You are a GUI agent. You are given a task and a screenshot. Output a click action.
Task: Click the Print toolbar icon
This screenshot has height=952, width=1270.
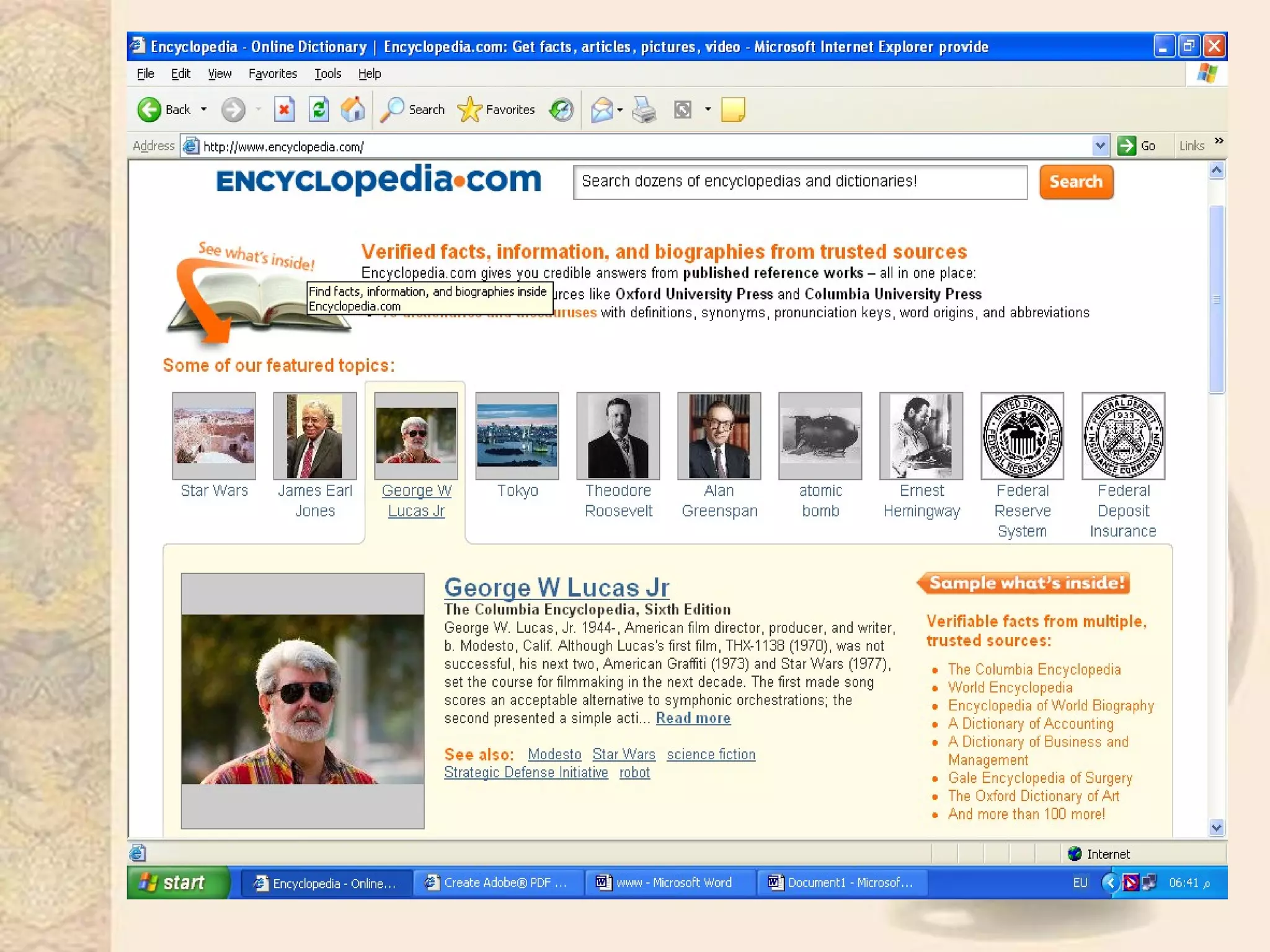(x=644, y=110)
